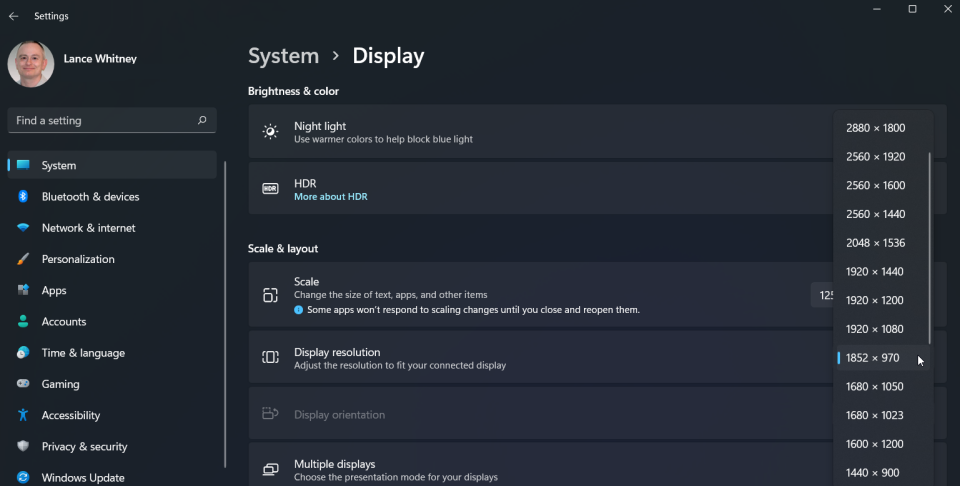Click the Personalization paintbrush icon

click(x=23, y=259)
